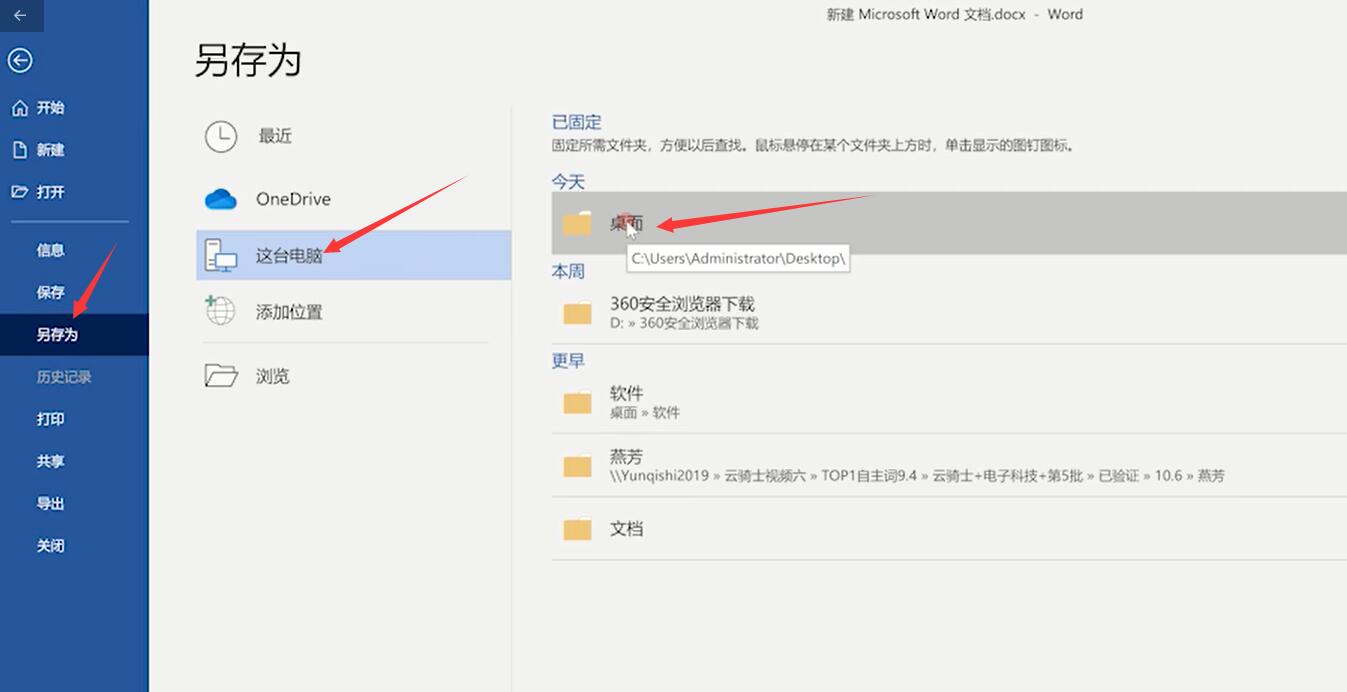
Task: Click the OneDrive cloud icon
Action: point(221,200)
